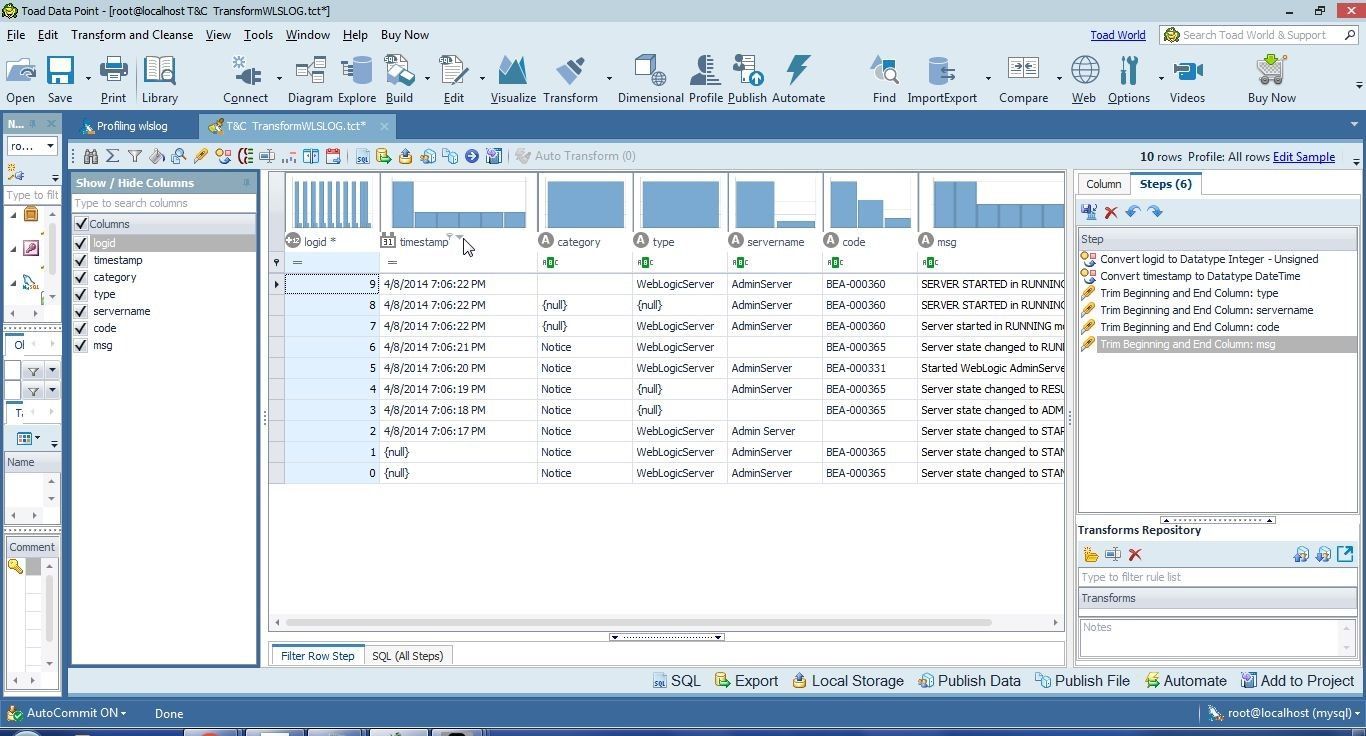Click the calendar date icon in transform toolbar

tap(333, 156)
